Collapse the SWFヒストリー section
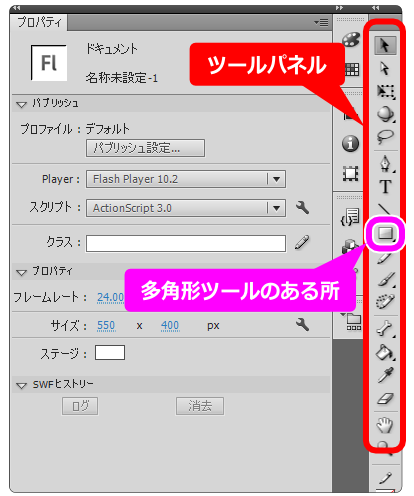 point(21,386)
